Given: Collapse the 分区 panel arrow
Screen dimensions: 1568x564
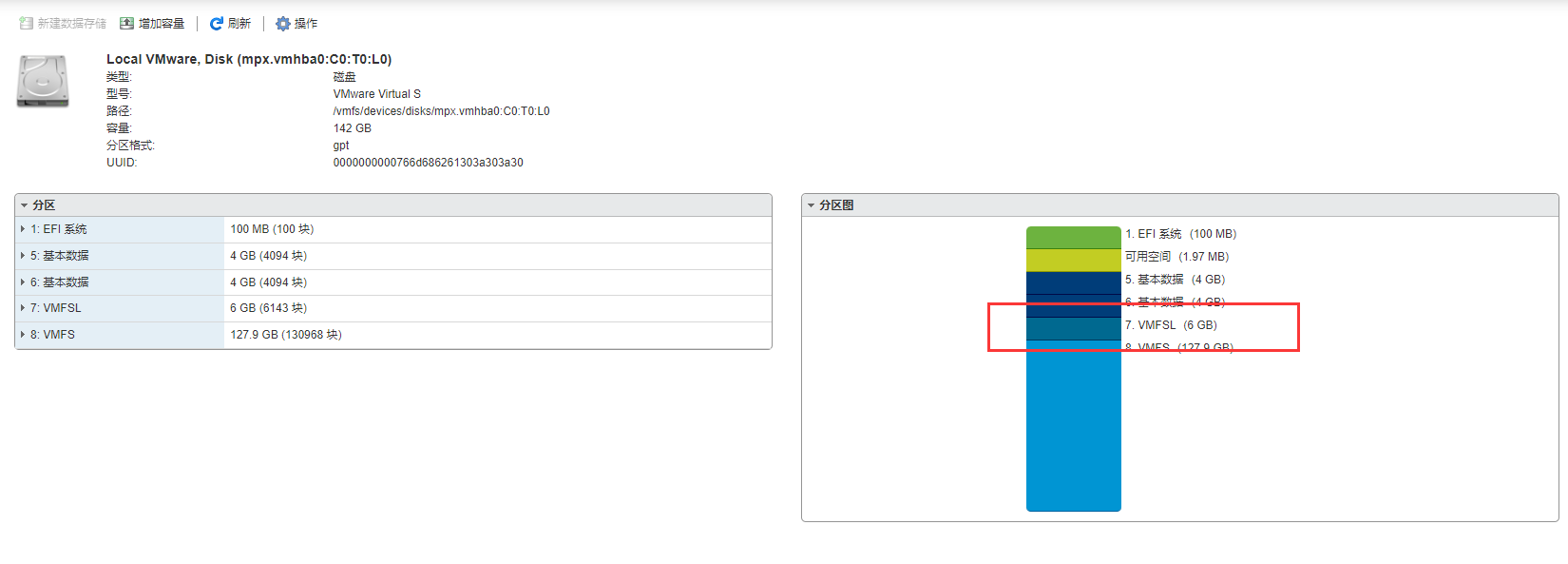Looking at the screenshot, I should pyautogui.click(x=24, y=205).
